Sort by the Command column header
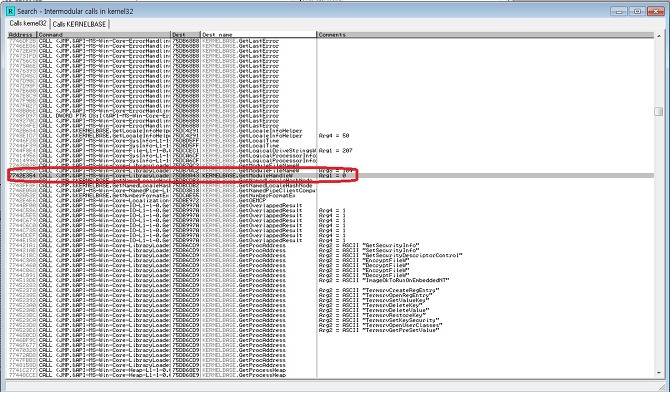 (104, 35)
